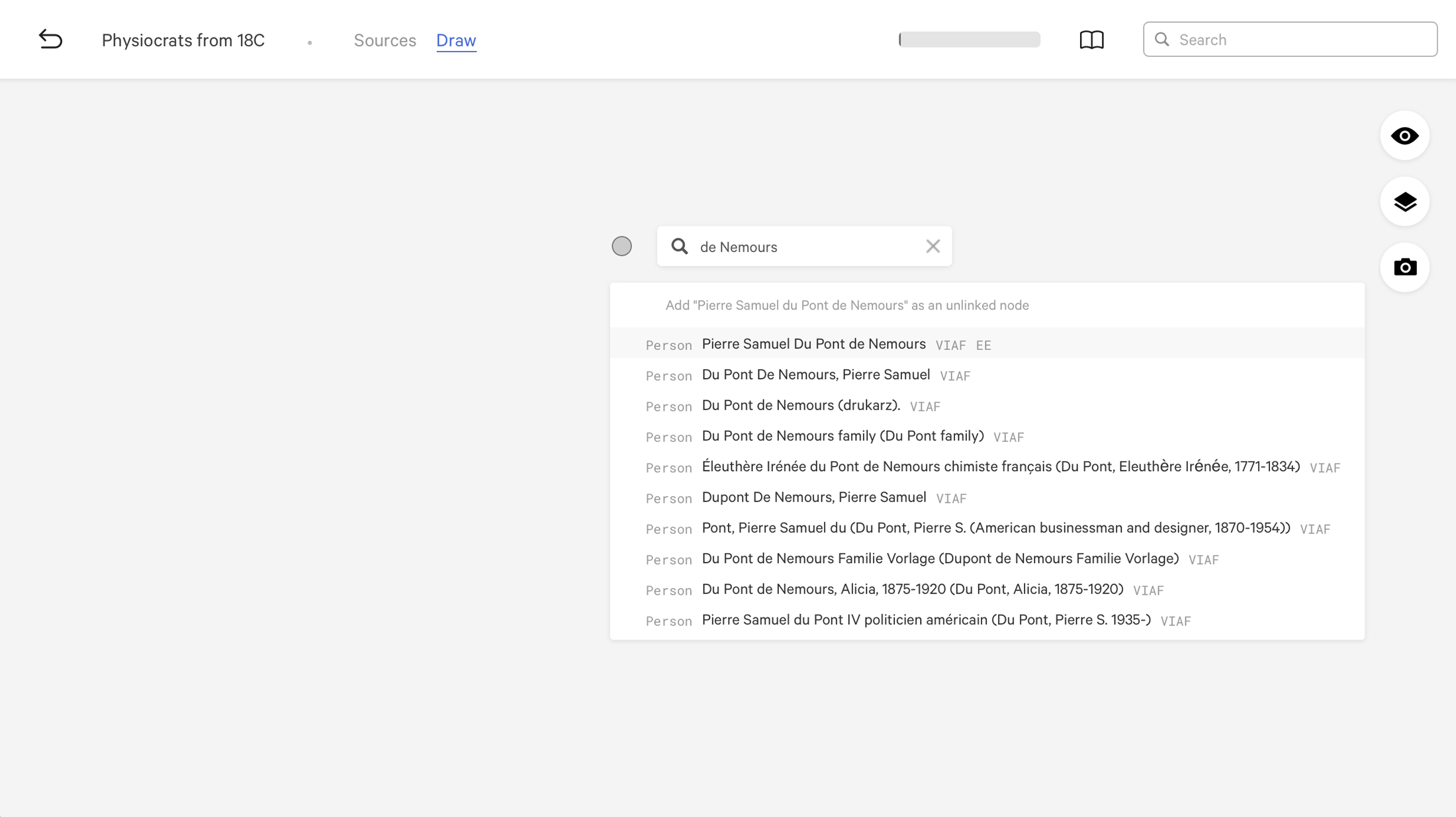Focus the top Search input field

1290,40
